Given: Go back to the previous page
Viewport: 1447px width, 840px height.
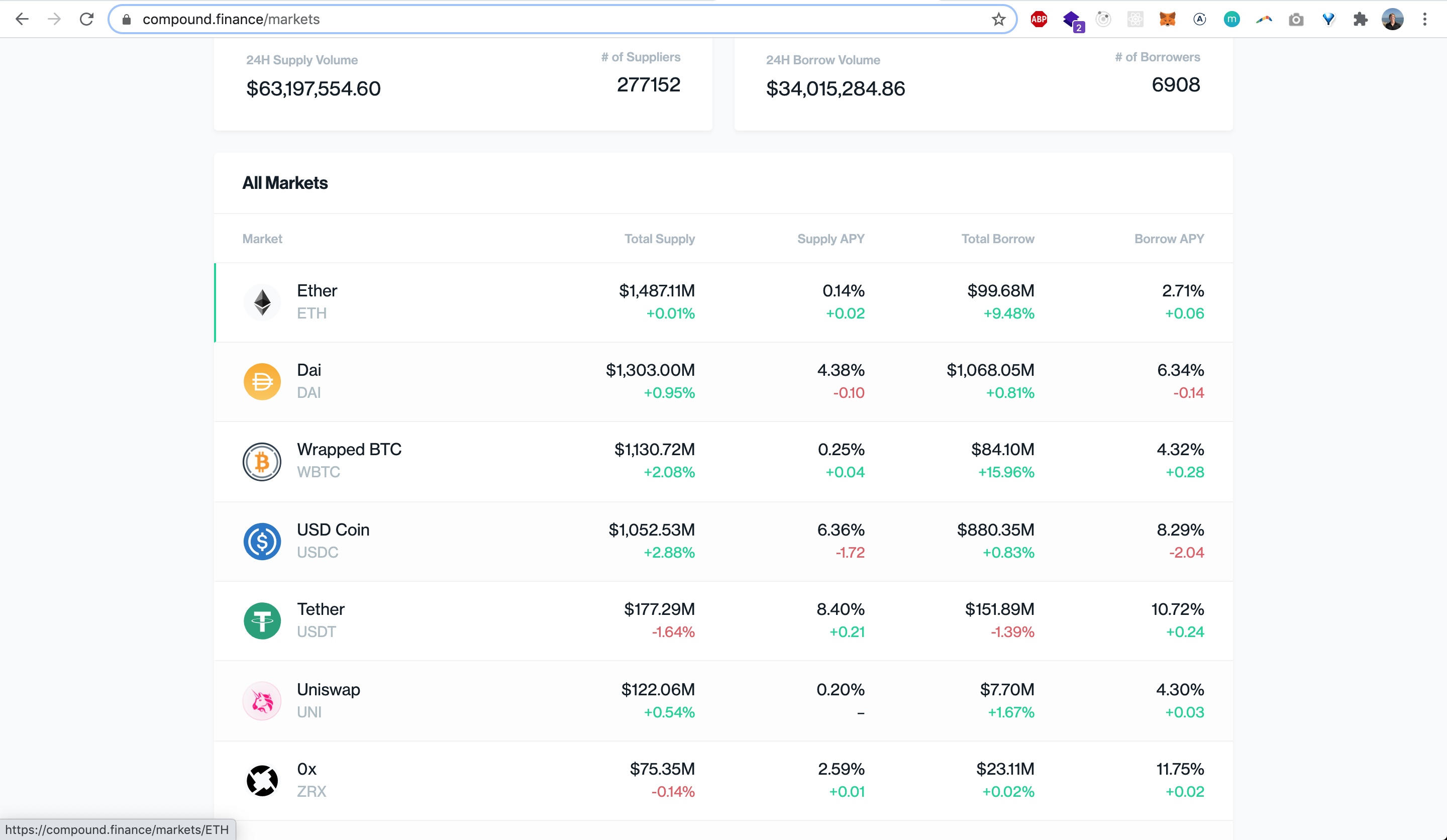Looking at the screenshot, I should click(22, 20).
